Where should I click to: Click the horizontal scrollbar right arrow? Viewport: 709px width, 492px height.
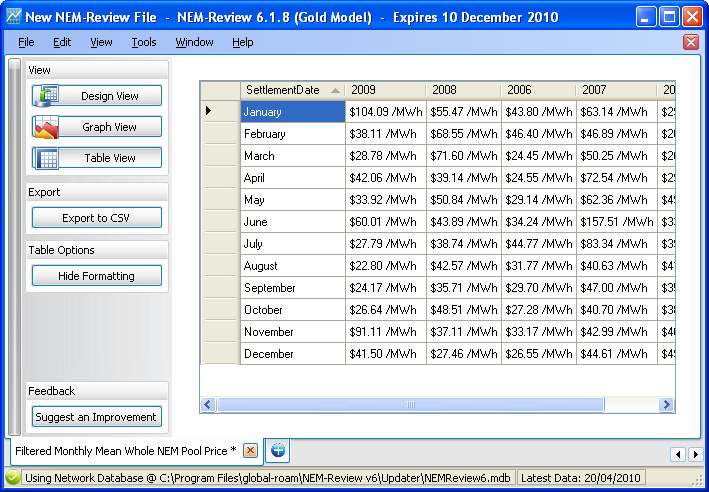click(666, 404)
